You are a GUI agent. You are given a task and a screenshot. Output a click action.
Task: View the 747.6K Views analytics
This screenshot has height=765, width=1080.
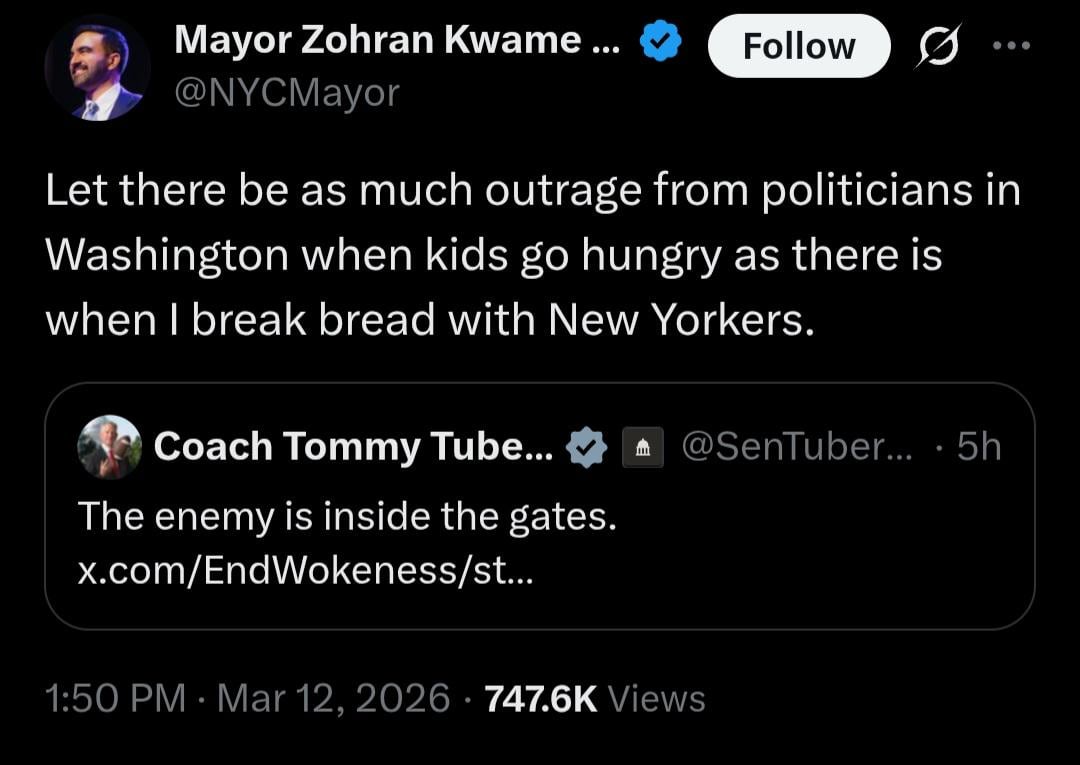(595, 698)
